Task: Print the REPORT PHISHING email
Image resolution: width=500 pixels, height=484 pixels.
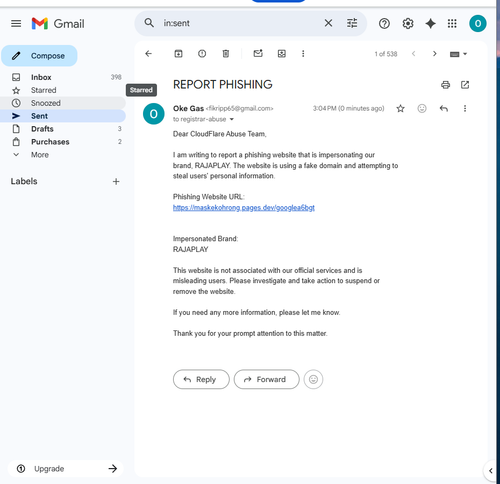Action: pos(445,85)
